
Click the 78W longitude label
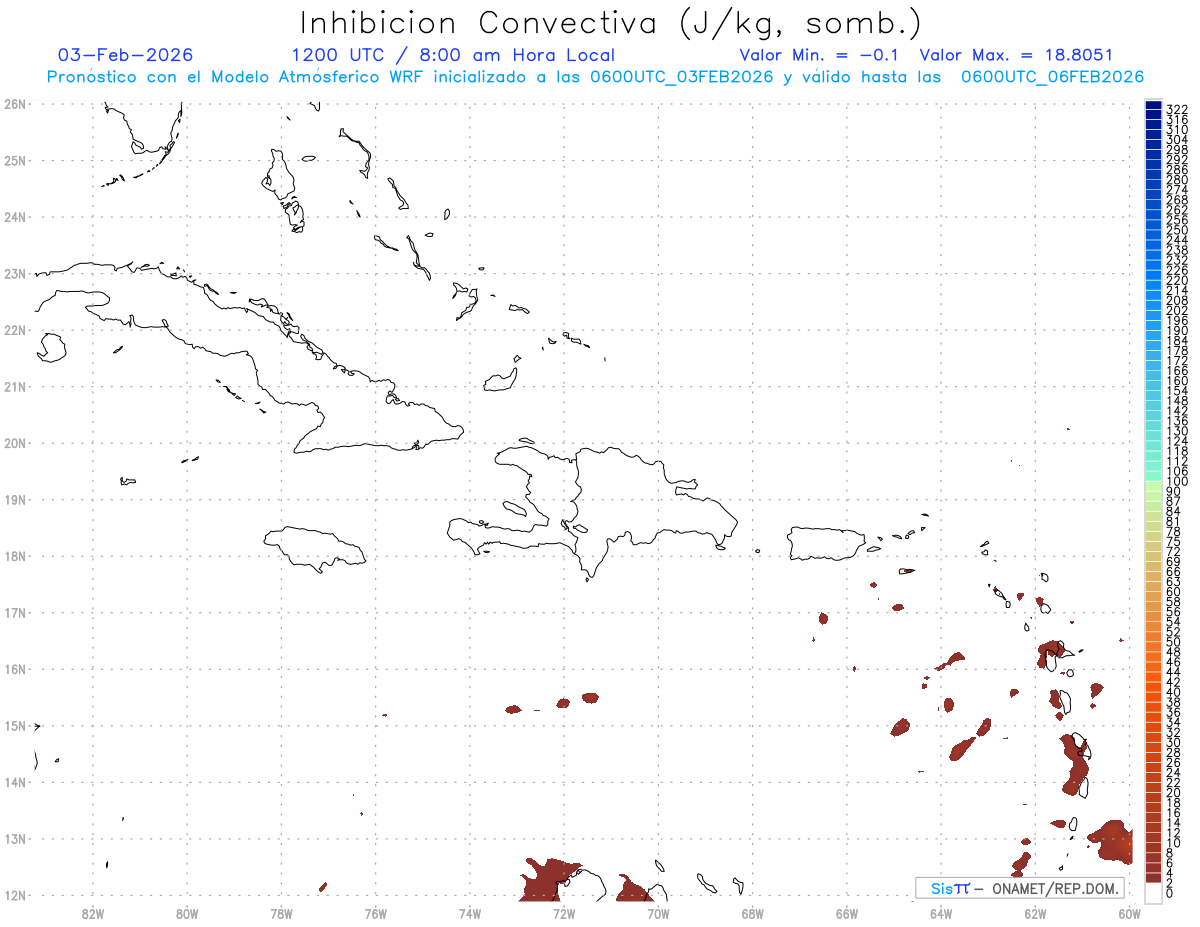281,913
